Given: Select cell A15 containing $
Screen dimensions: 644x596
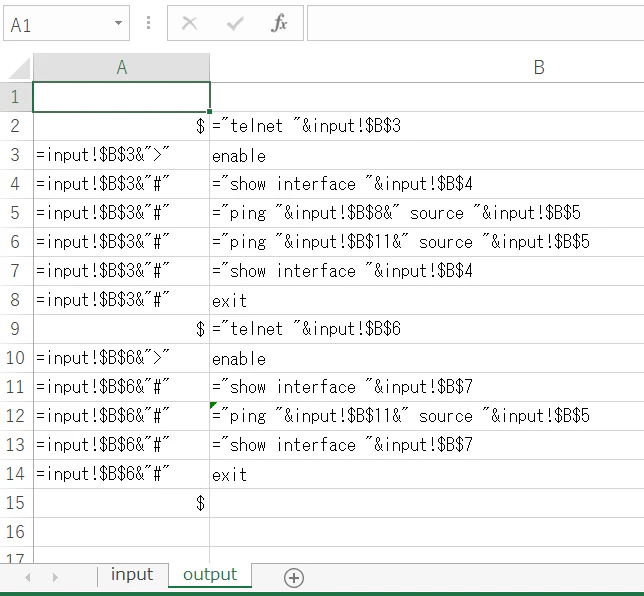Looking at the screenshot, I should point(122,503).
